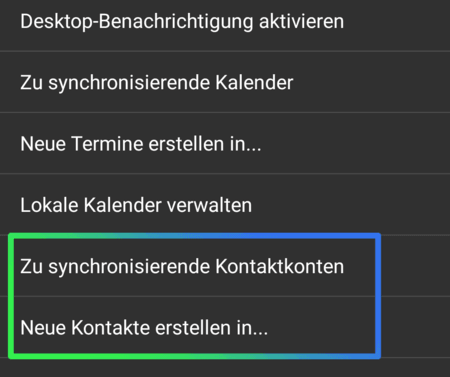Click the 'Neue Termine erstellen in...' label
450x377 pixels.
point(141,144)
